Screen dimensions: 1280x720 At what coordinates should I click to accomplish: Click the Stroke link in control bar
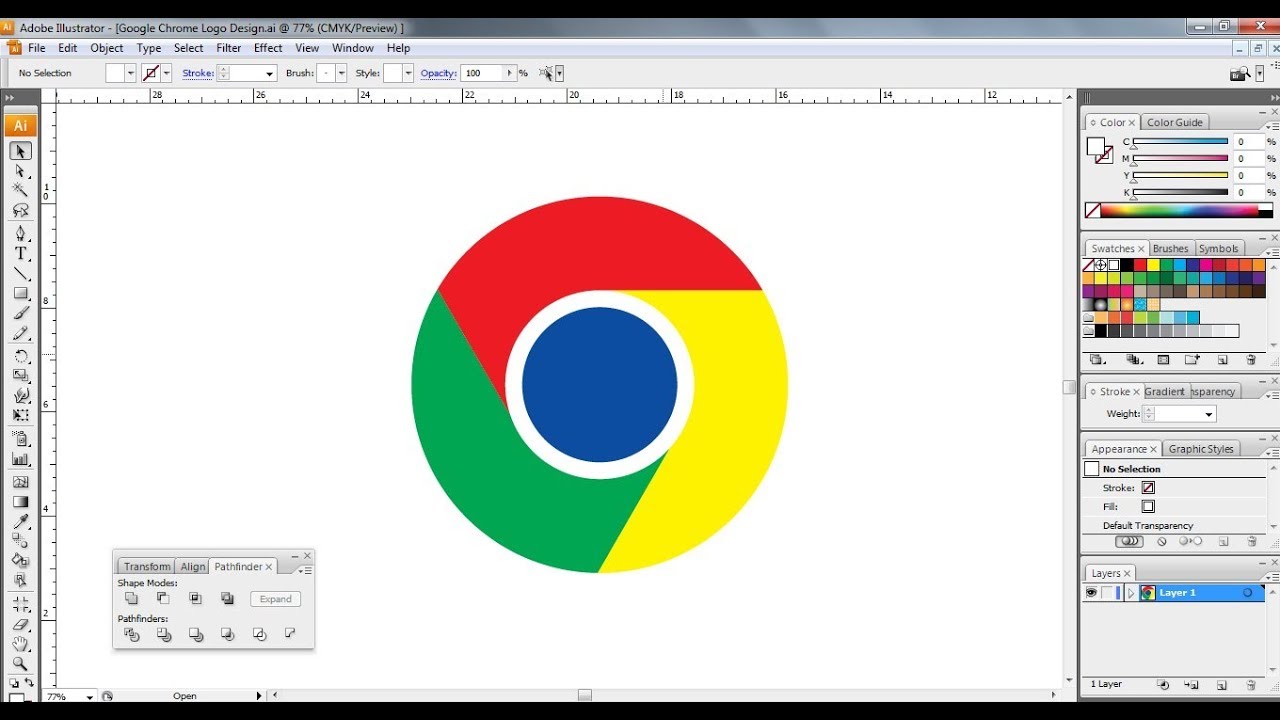click(197, 73)
